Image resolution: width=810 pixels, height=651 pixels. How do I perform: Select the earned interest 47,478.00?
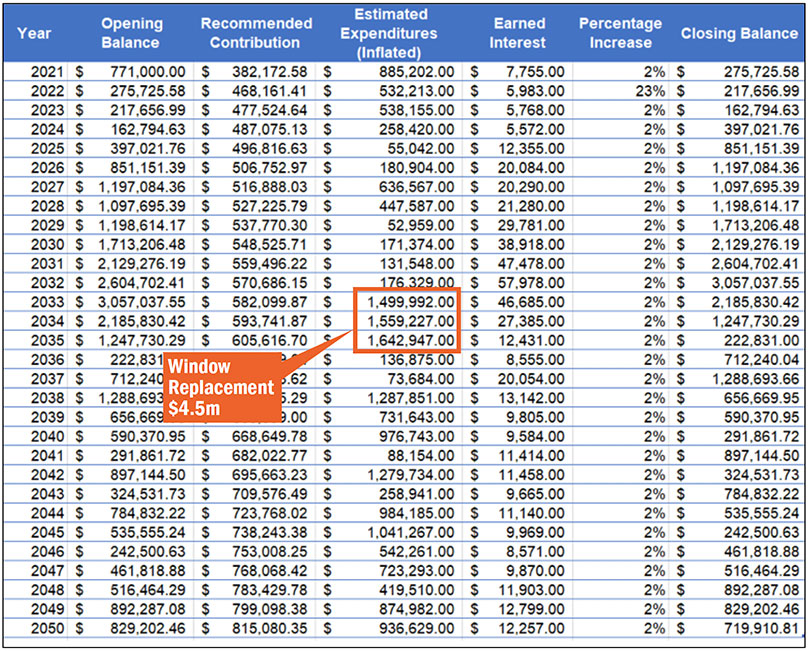pos(531,264)
